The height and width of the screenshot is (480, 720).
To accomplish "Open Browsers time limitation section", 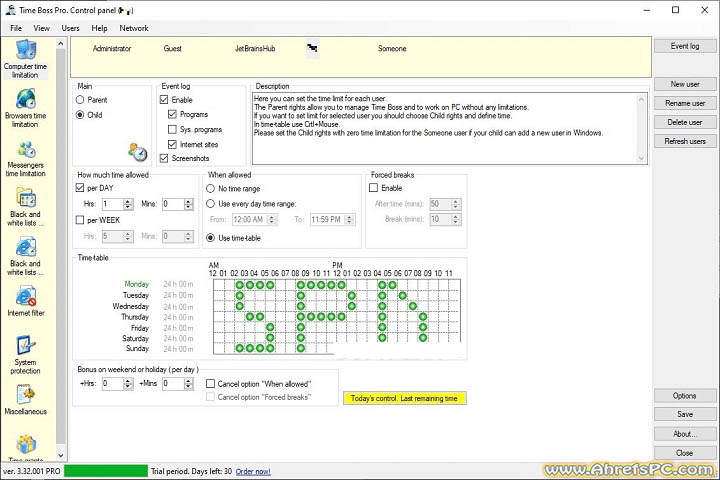I will coord(25,108).
